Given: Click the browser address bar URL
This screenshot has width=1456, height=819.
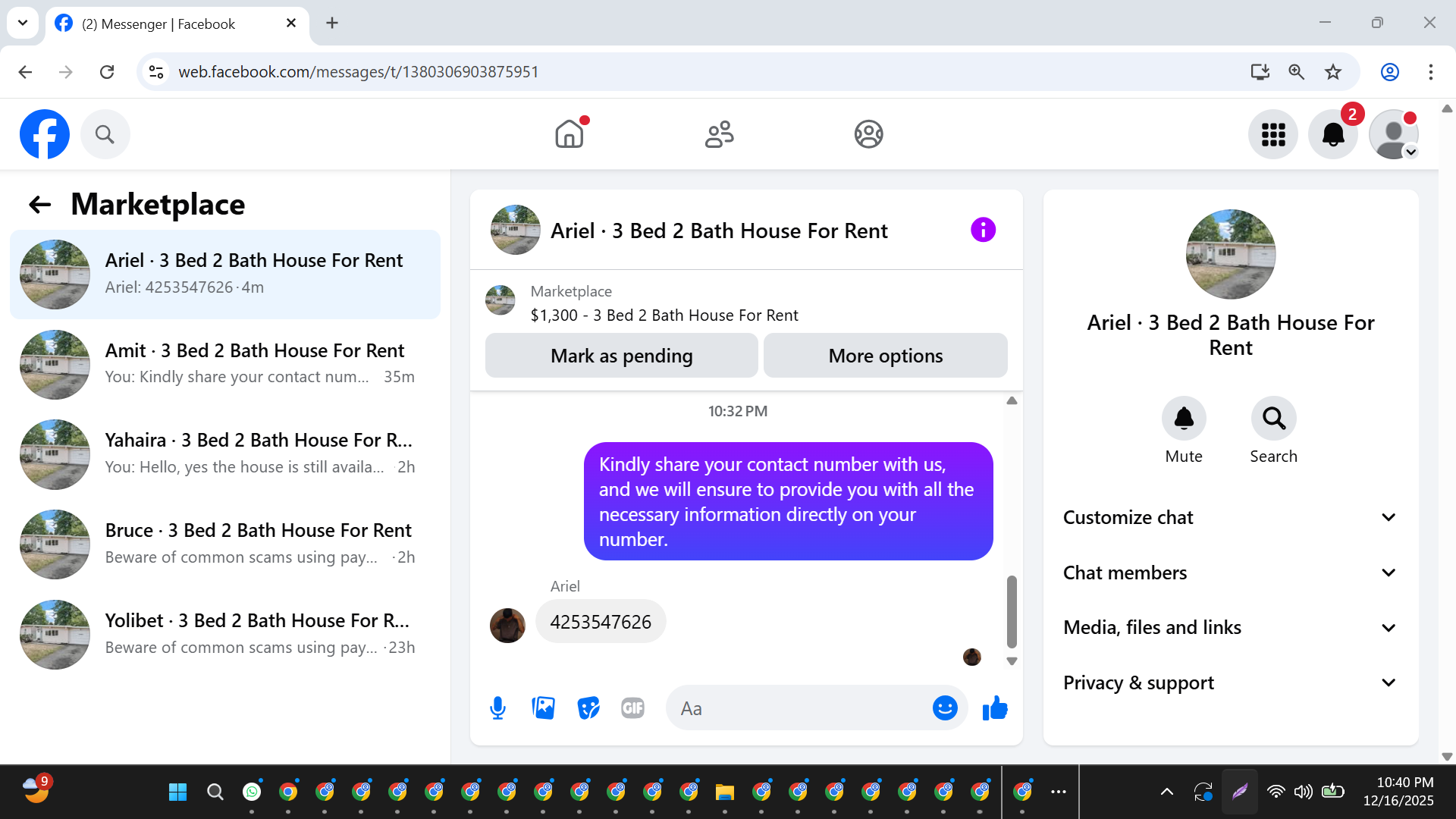Looking at the screenshot, I should pyautogui.click(x=359, y=72).
